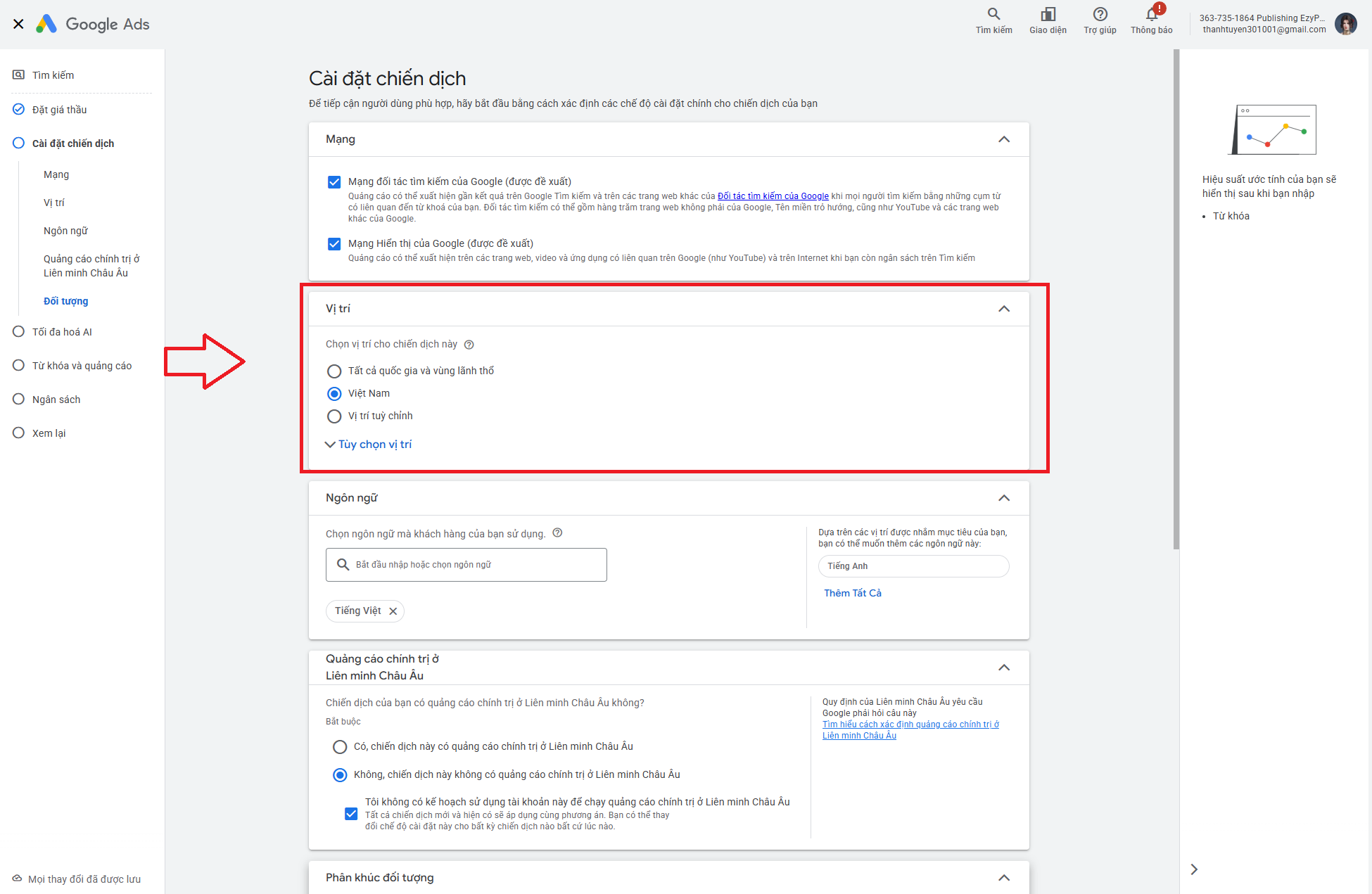The width and height of the screenshot is (1372, 894).
Task: Jump to Quảng cáo chính trị ở Liên minh Châu Âu sidebar item
Action: (91, 266)
